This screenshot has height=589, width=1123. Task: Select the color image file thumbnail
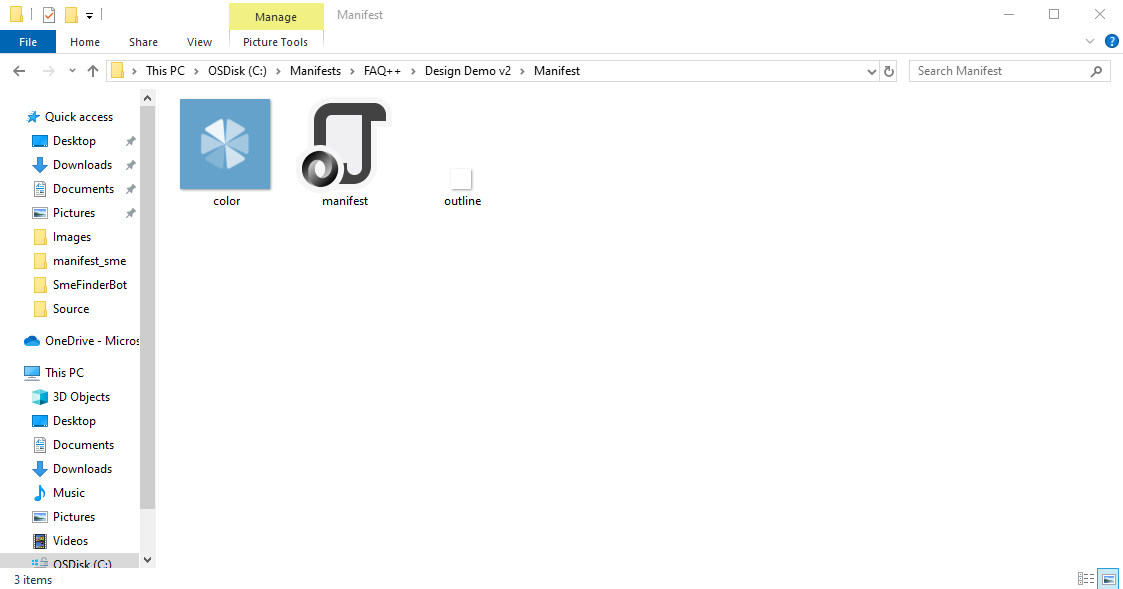[x=225, y=144]
